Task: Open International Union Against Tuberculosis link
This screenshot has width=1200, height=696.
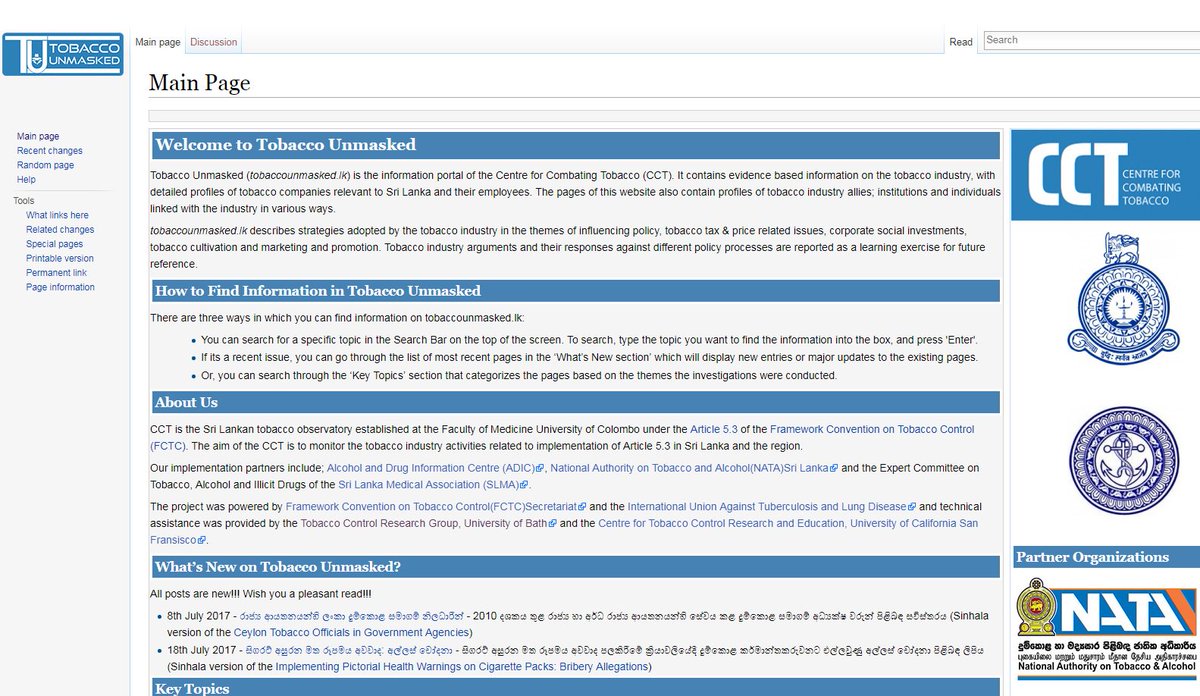Action: click(x=772, y=507)
